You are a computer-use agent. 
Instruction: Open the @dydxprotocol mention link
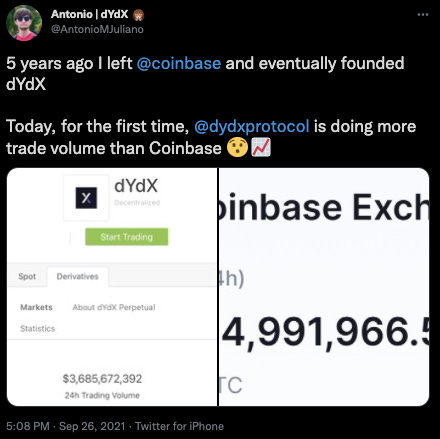point(252,127)
